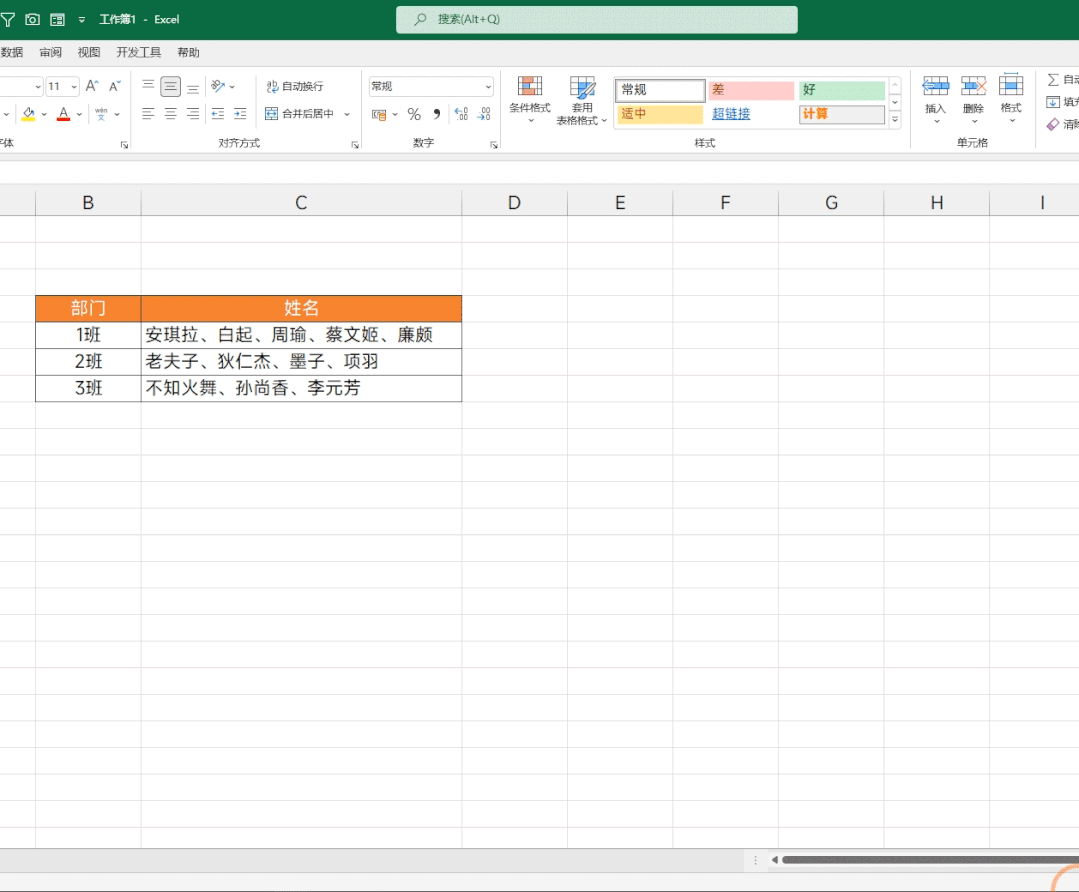Image resolution: width=1079 pixels, height=892 pixels.
Task: Click the wén phonetic guide icon
Action: click(x=101, y=114)
